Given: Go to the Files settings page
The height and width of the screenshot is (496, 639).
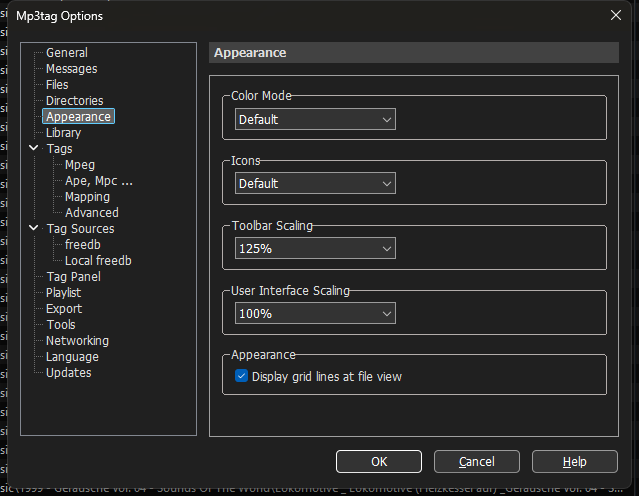Looking at the screenshot, I should tap(57, 84).
